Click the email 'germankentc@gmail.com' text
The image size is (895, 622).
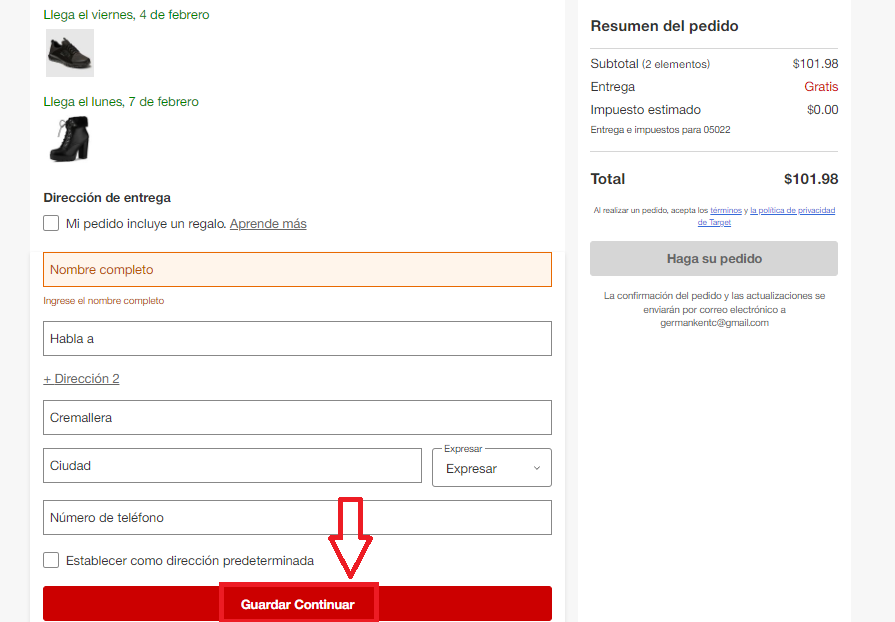tap(714, 323)
